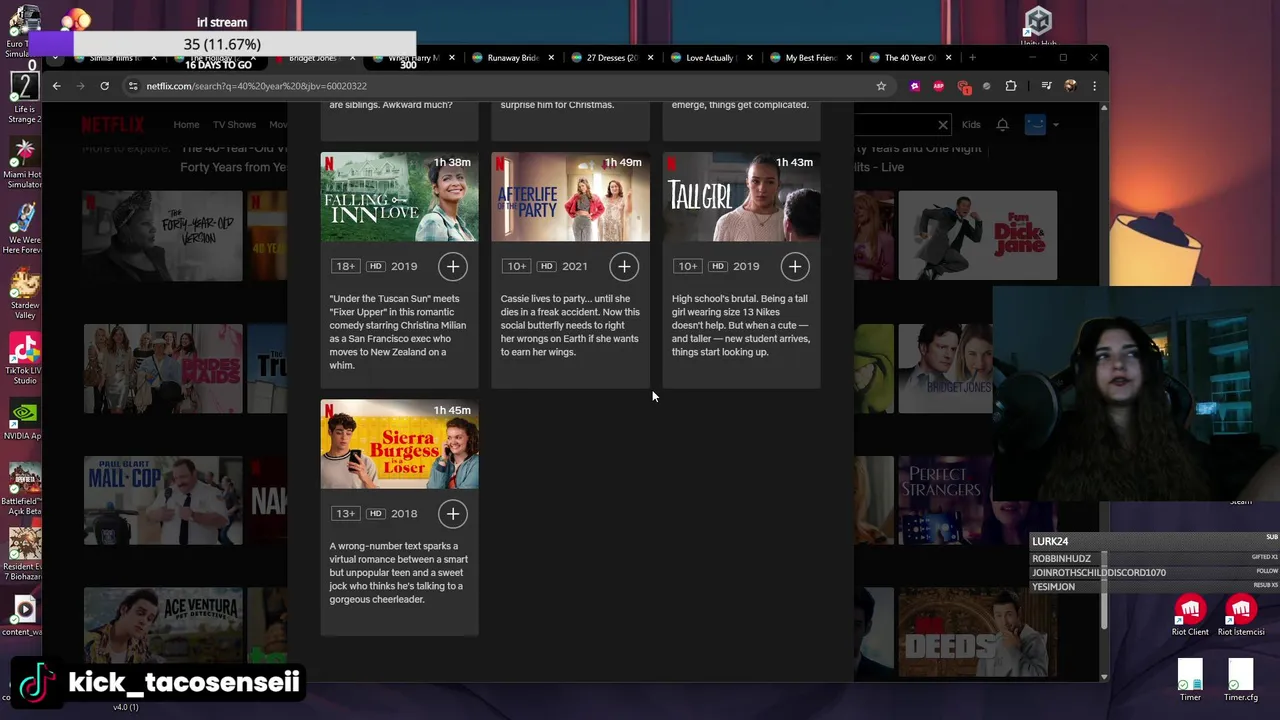Open The Forty-Year-Old Version background thumbnail
Image resolution: width=1280 pixels, height=720 pixels.
coord(162,236)
